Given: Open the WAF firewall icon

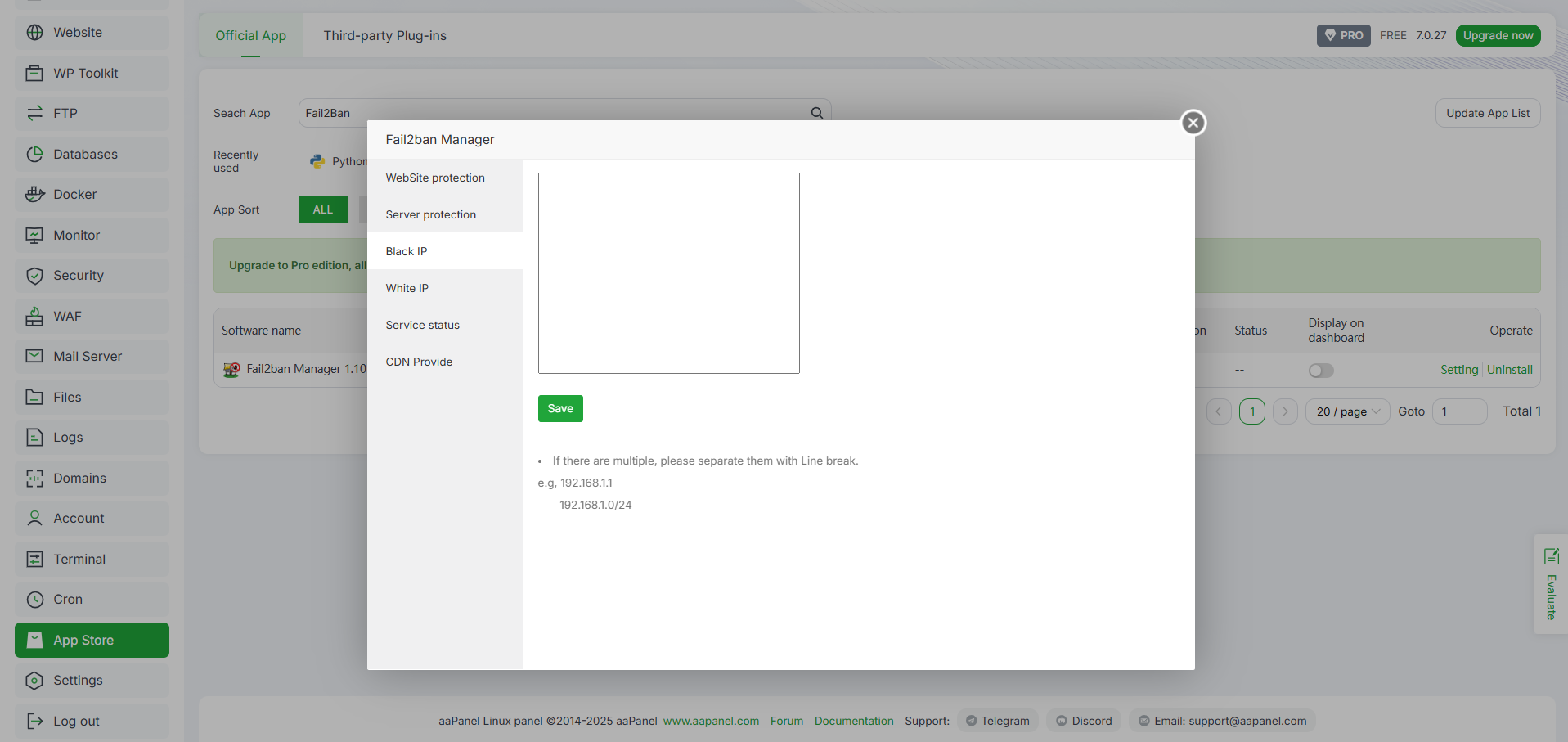Looking at the screenshot, I should click(34, 316).
